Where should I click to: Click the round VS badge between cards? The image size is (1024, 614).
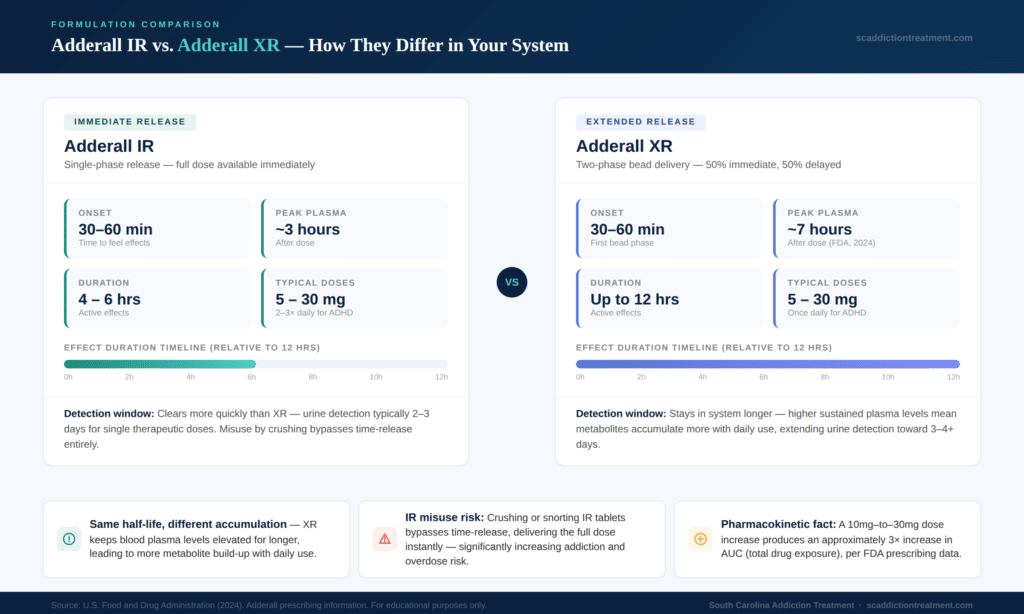click(x=512, y=282)
